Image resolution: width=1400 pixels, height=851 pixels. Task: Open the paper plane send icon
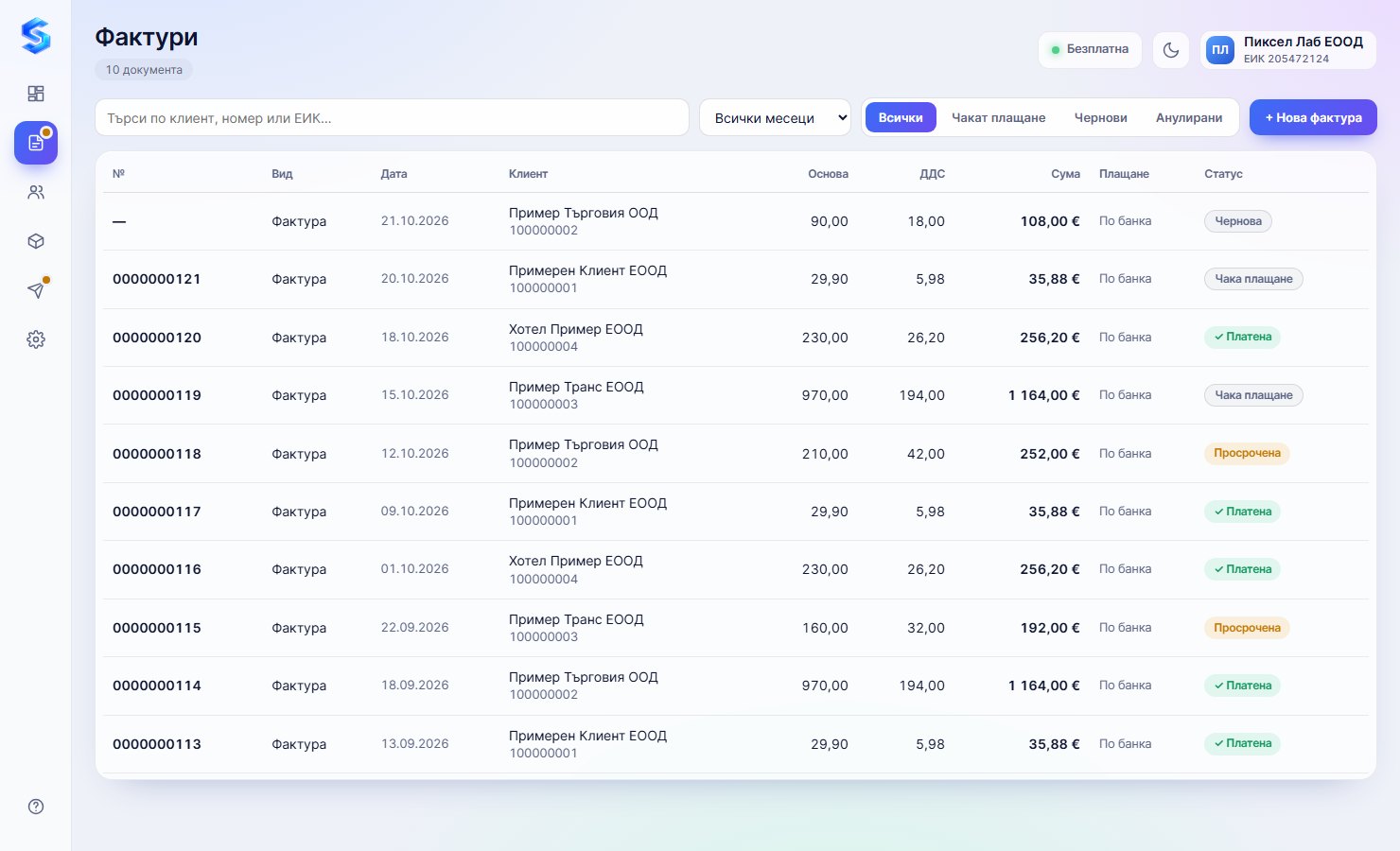(x=36, y=290)
